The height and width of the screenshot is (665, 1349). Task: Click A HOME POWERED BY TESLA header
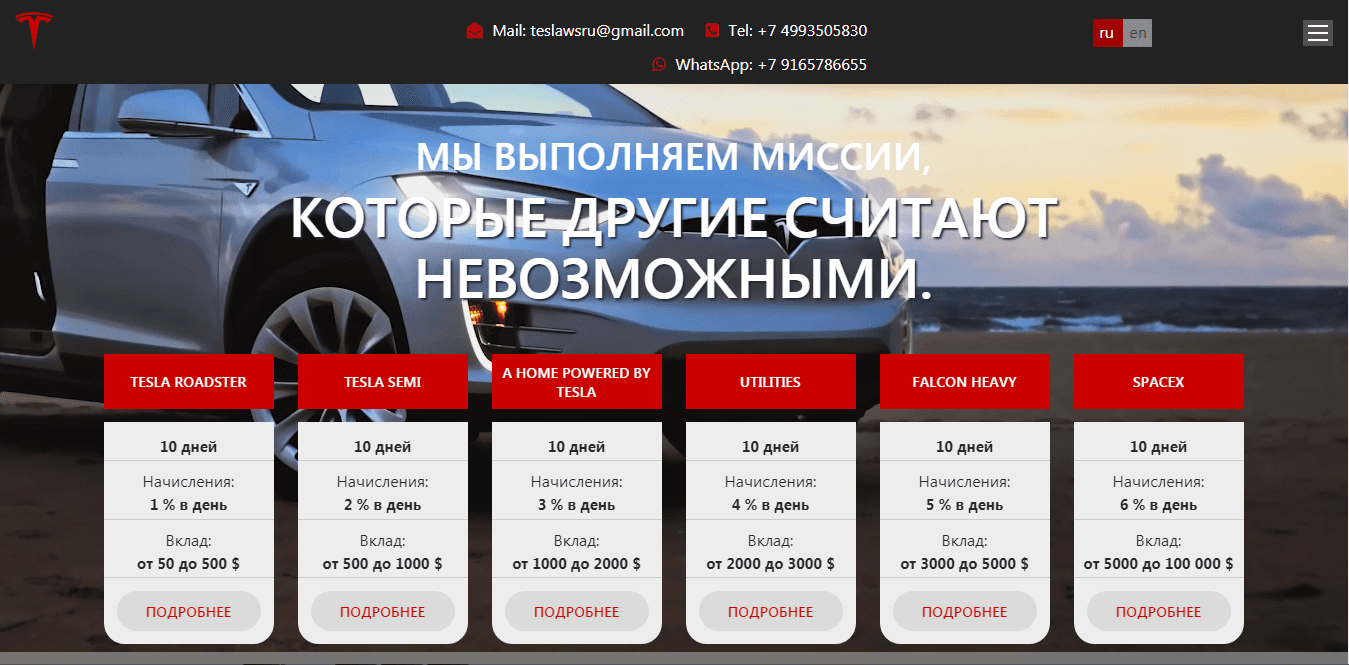[x=576, y=381]
